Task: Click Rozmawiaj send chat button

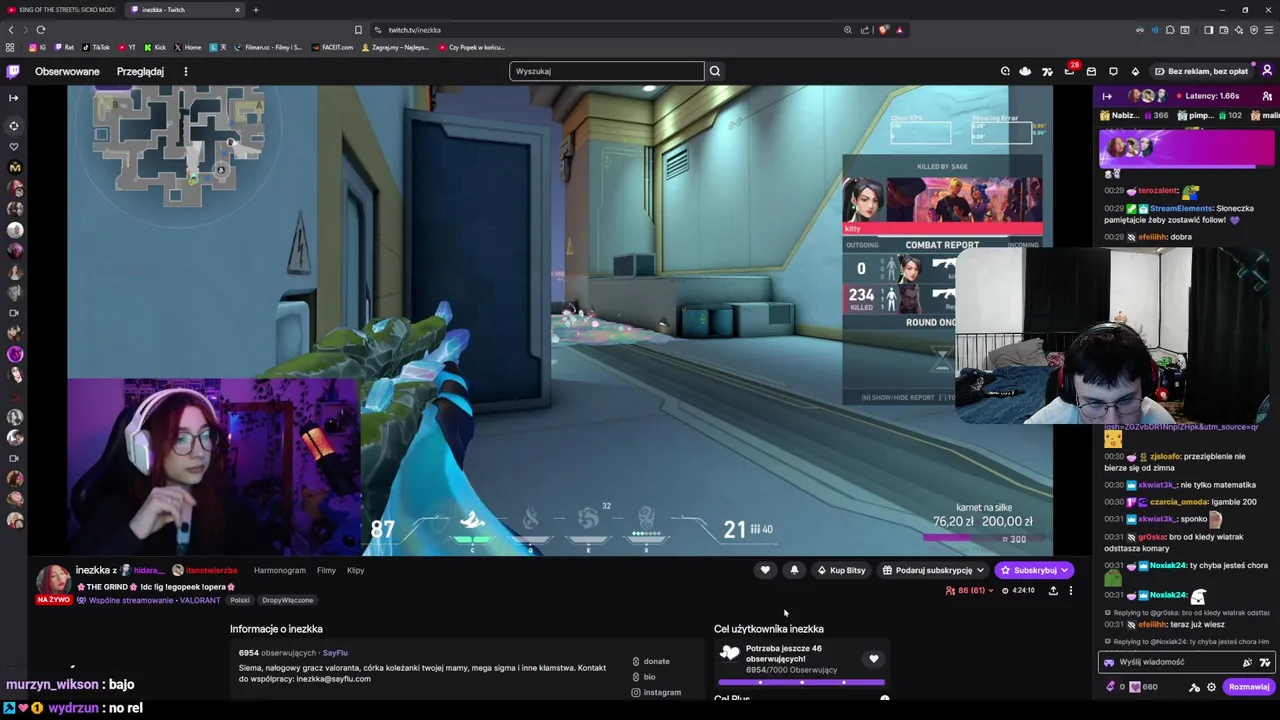Action: [x=1249, y=687]
